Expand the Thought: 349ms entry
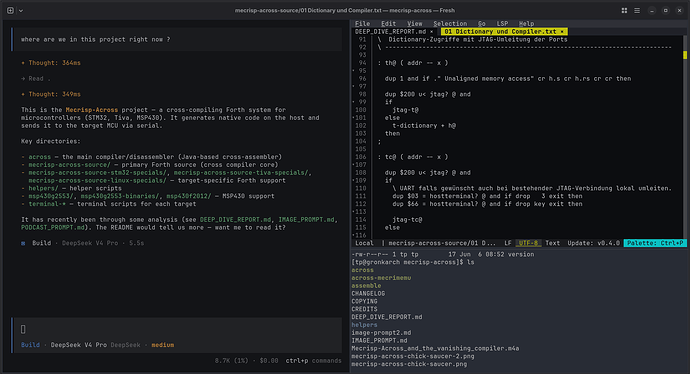The height and width of the screenshot is (374, 690). point(51,94)
